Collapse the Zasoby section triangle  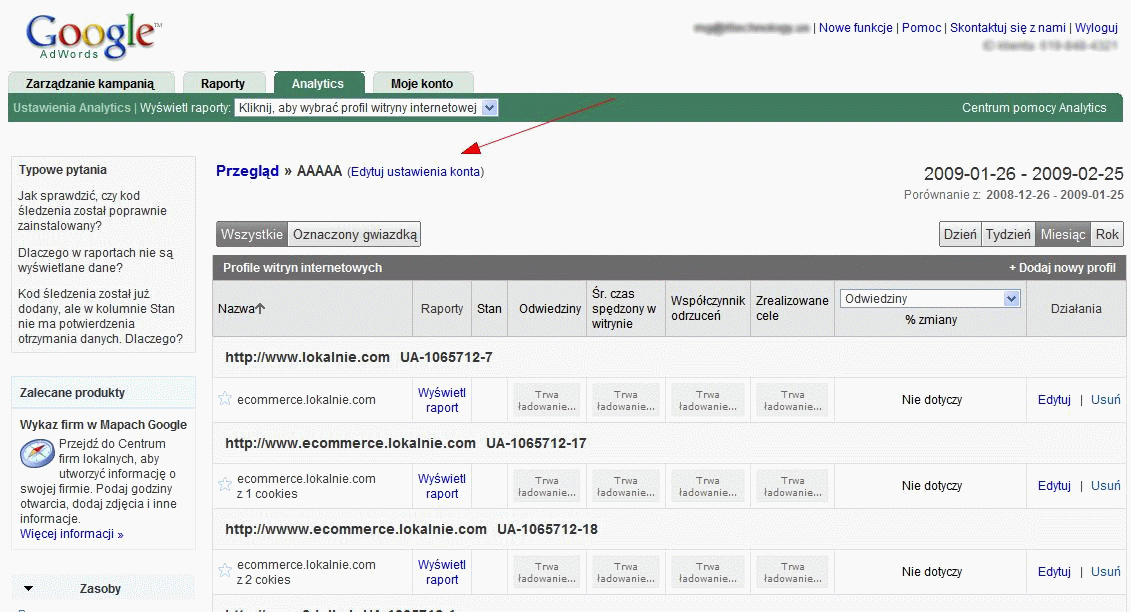click(29, 589)
